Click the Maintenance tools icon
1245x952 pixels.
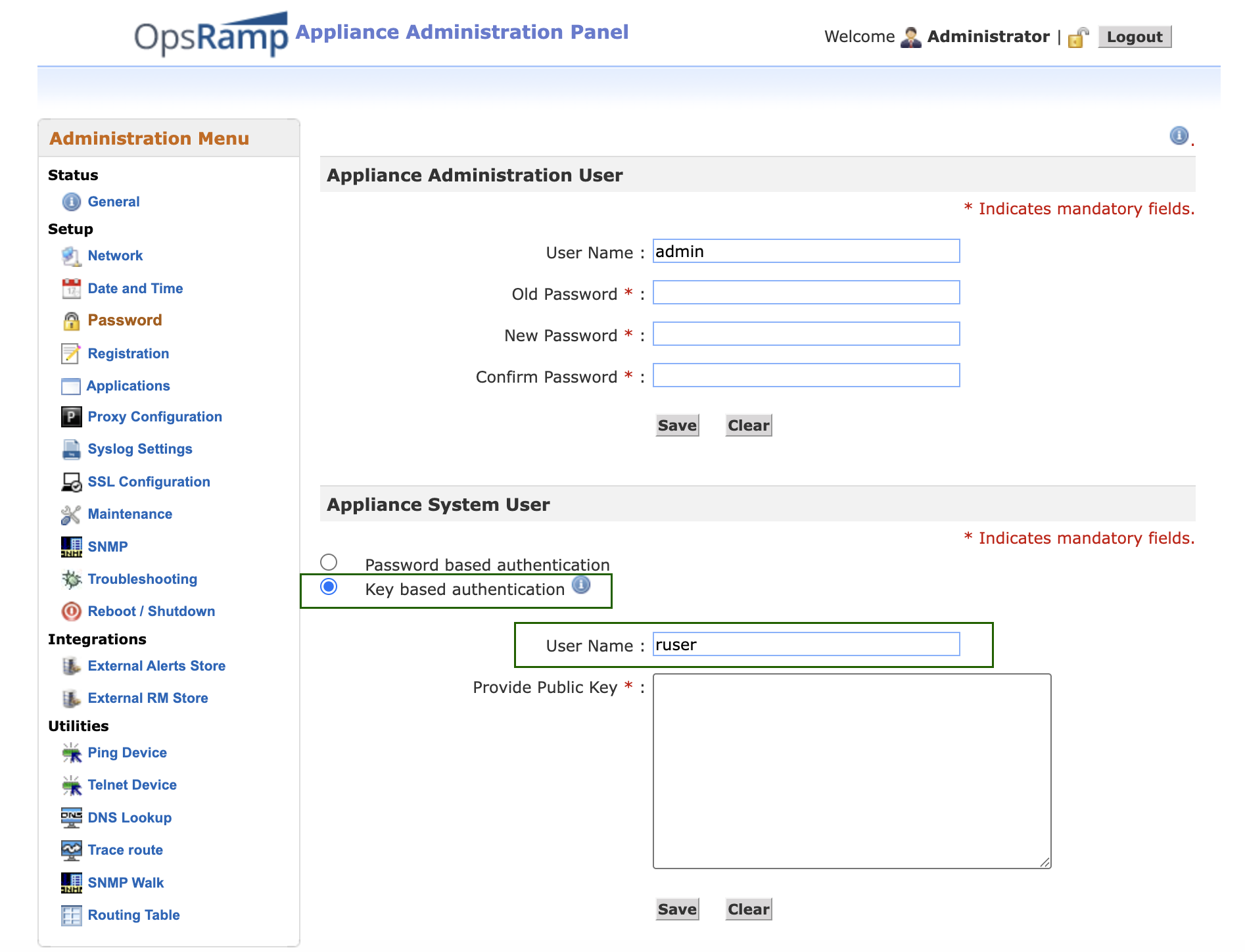click(71, 514)
